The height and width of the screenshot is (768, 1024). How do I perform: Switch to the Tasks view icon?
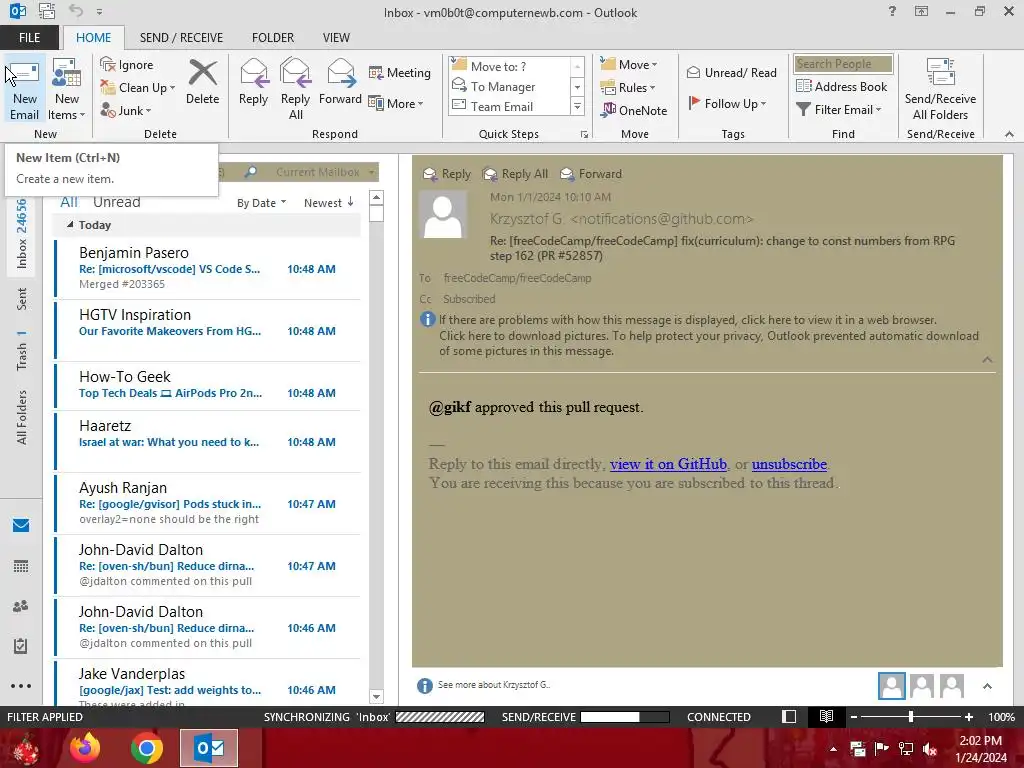21,646
